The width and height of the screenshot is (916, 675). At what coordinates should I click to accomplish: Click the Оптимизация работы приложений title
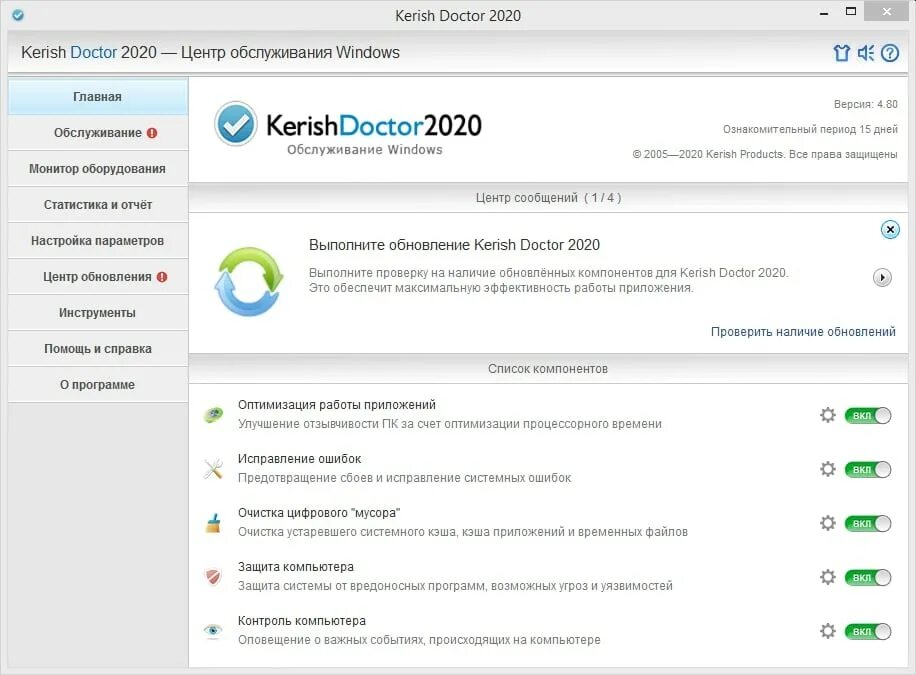336,404
